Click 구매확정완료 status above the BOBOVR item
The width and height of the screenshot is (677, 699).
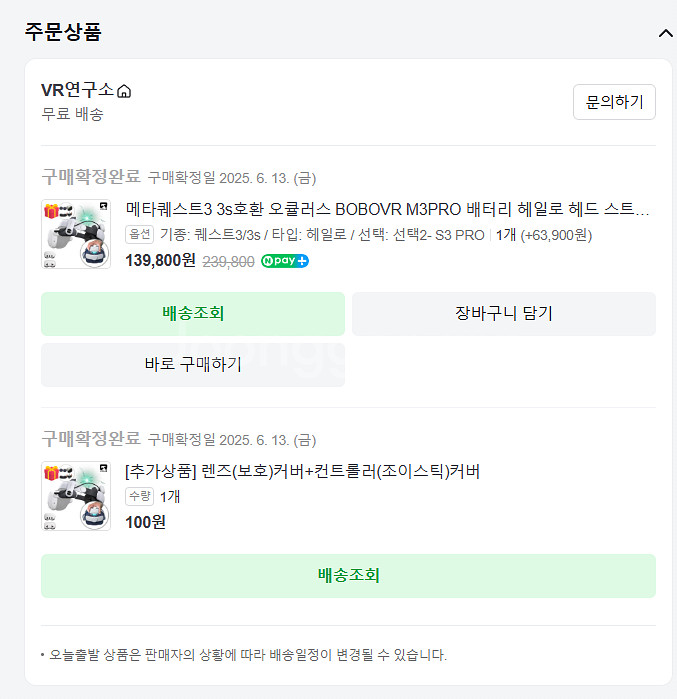(x=91, y=177)
